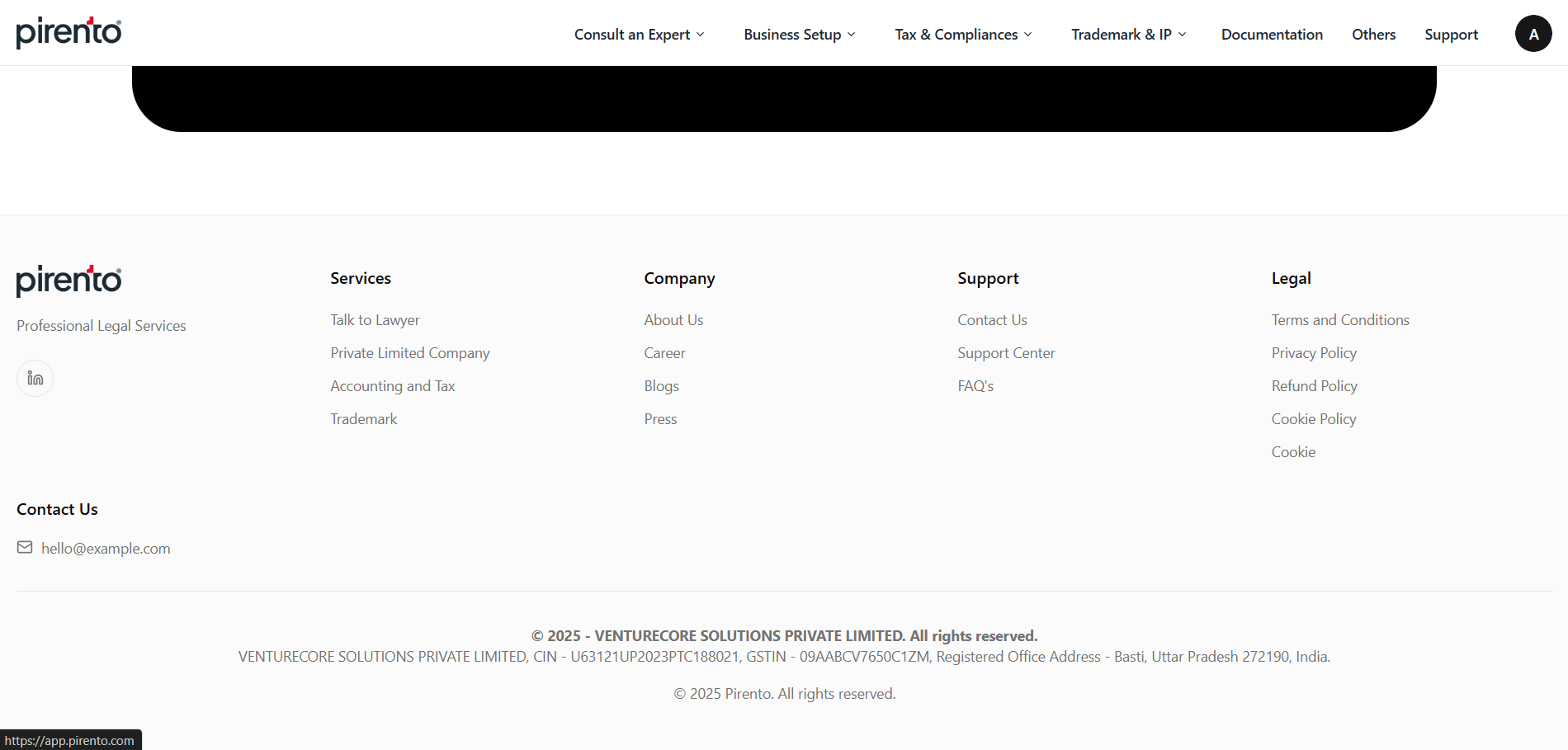Open the Support Center link
The height and width of the screenshot is (750, 1568).
click(1006, 353)
